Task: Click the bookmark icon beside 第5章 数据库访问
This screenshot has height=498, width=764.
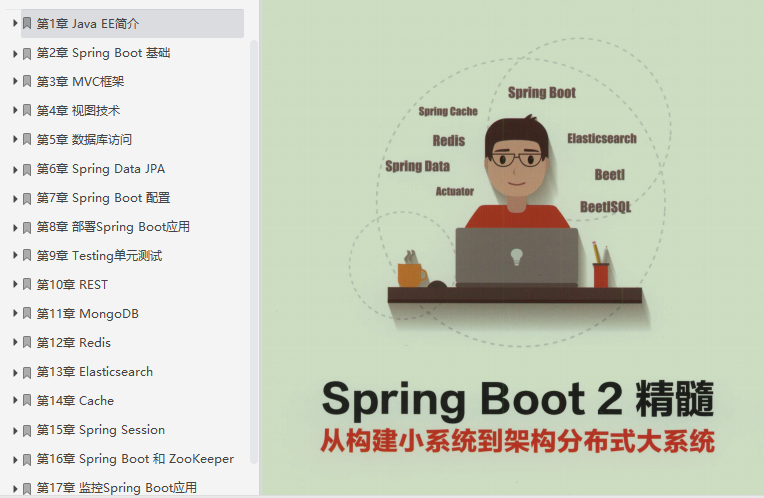Action: [27, 139]
